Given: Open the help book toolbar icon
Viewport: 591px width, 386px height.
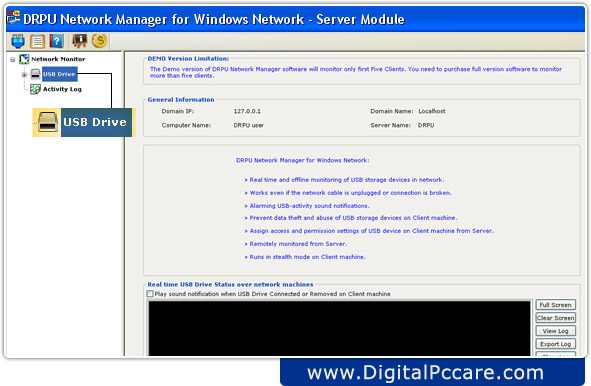Looking at the screenshot, I should tap(57, 41).
